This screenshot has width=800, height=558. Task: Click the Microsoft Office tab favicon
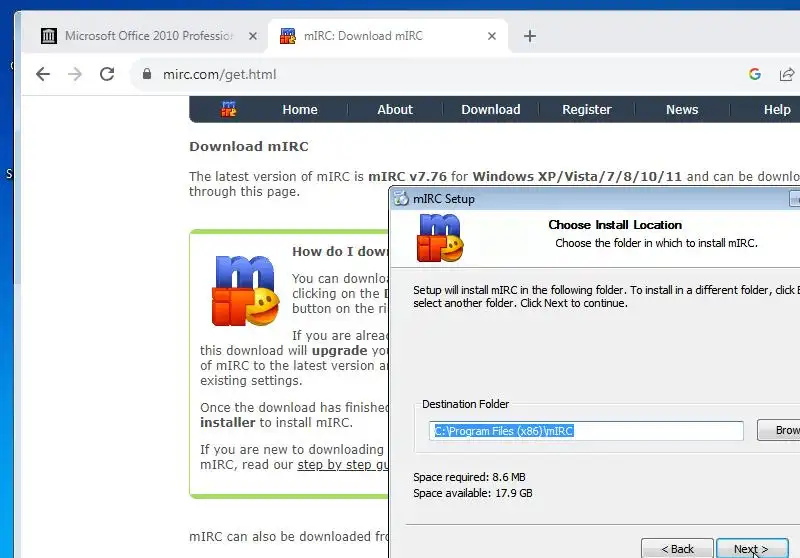point(48,36)
